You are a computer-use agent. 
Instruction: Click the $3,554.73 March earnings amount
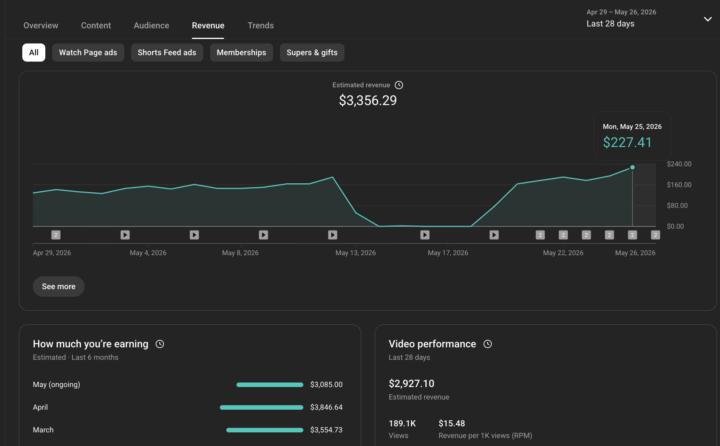click(326, 430)
